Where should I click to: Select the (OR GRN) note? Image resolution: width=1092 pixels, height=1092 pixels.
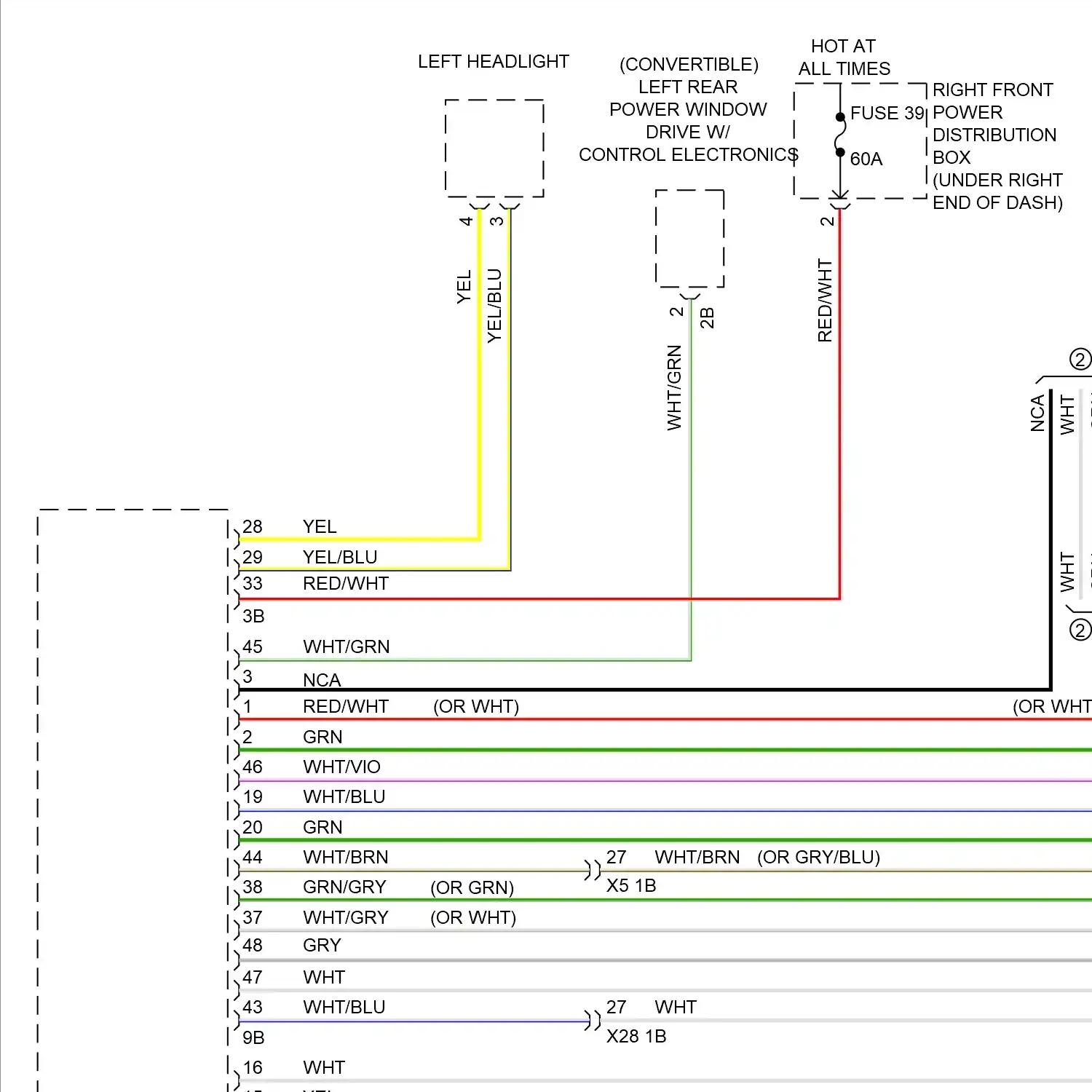coord(472,888)
